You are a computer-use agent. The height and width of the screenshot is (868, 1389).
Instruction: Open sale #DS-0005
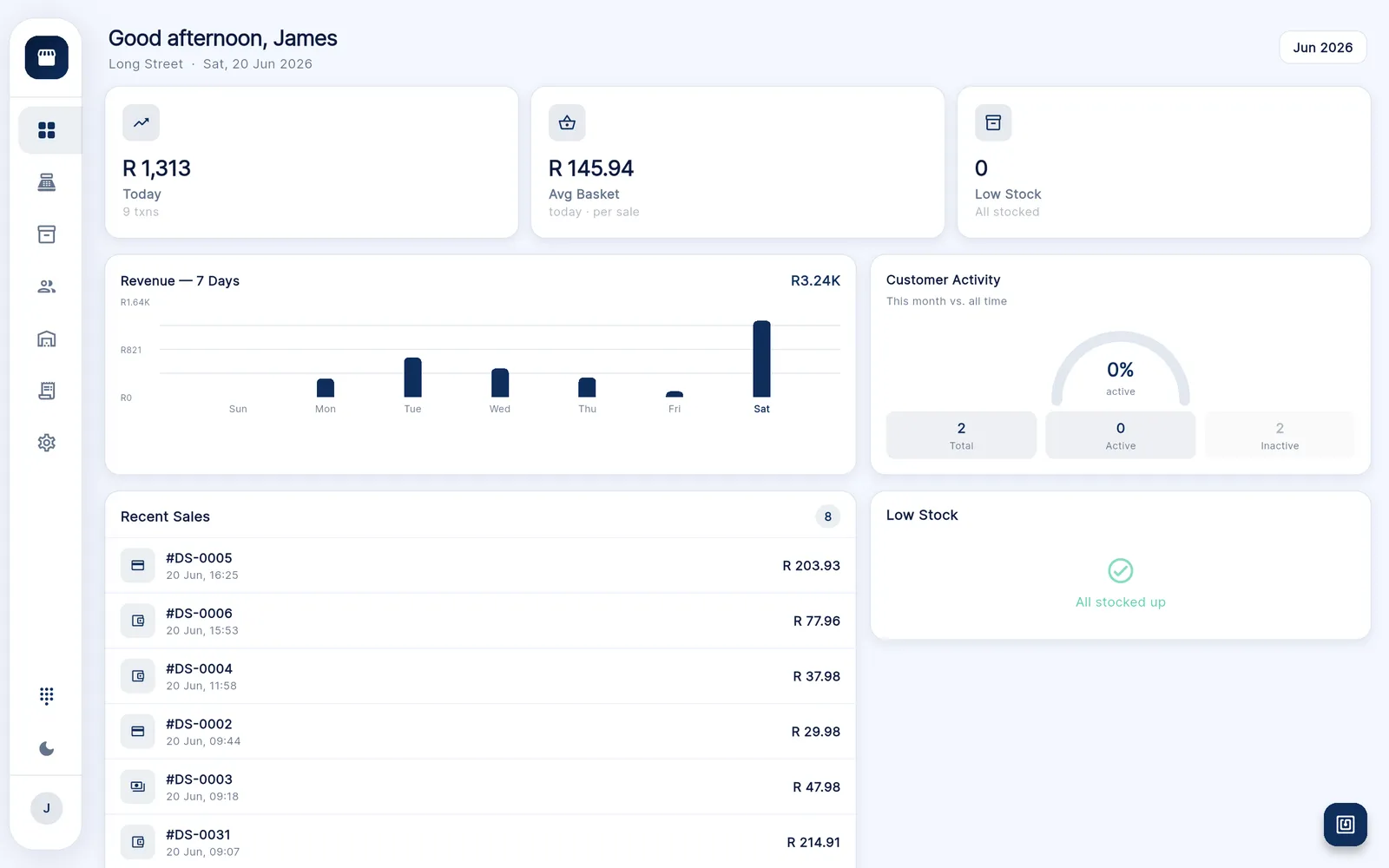480,566
